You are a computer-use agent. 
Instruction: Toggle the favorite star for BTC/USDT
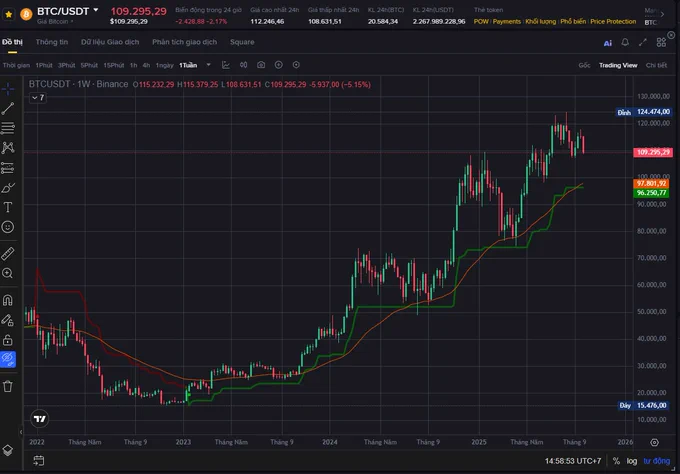[8, 14]
